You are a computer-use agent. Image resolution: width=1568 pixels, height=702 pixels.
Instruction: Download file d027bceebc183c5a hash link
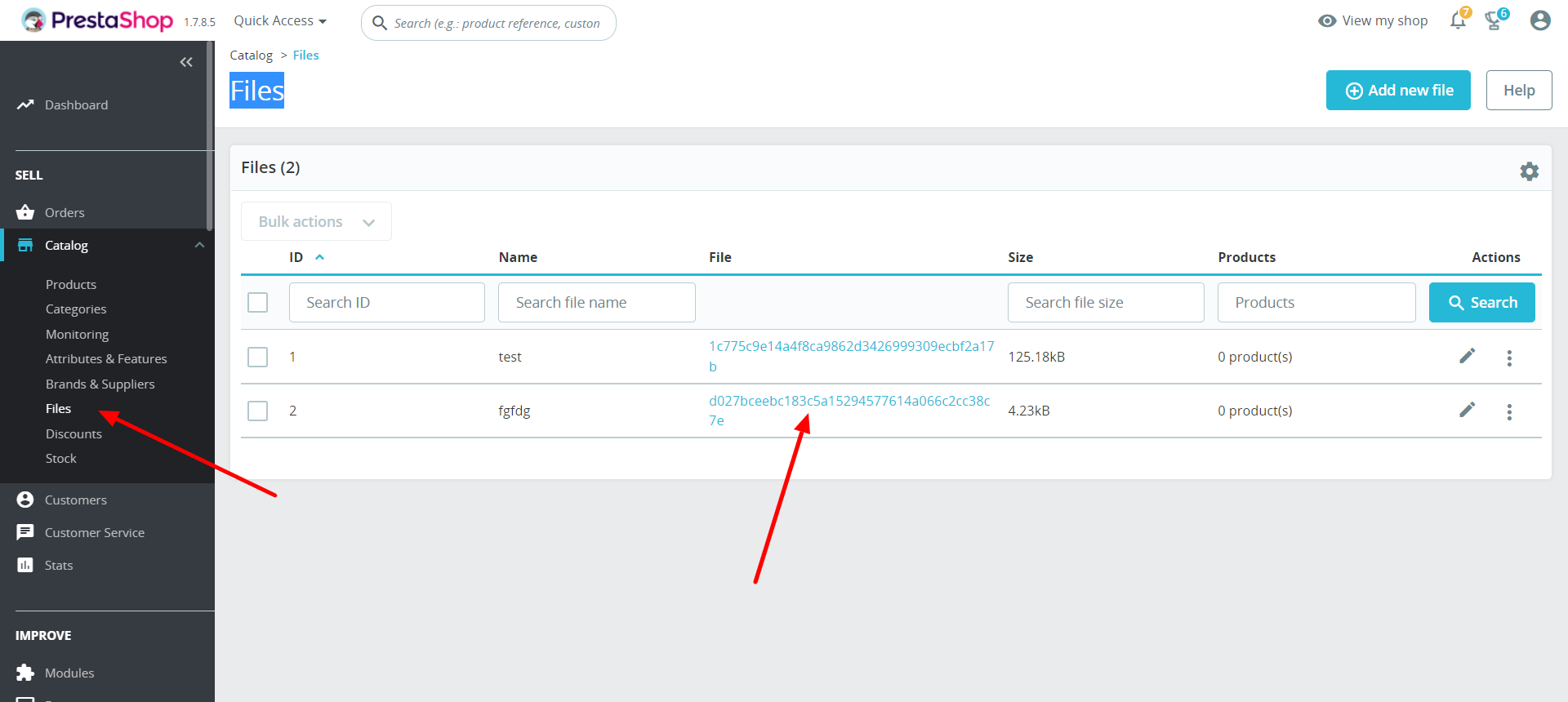(x=849, y=410)
